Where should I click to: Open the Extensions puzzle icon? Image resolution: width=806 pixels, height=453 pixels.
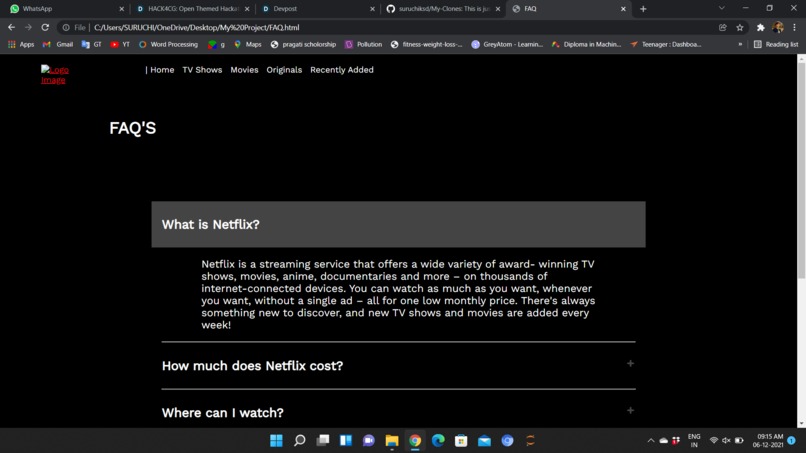point(761,27)
